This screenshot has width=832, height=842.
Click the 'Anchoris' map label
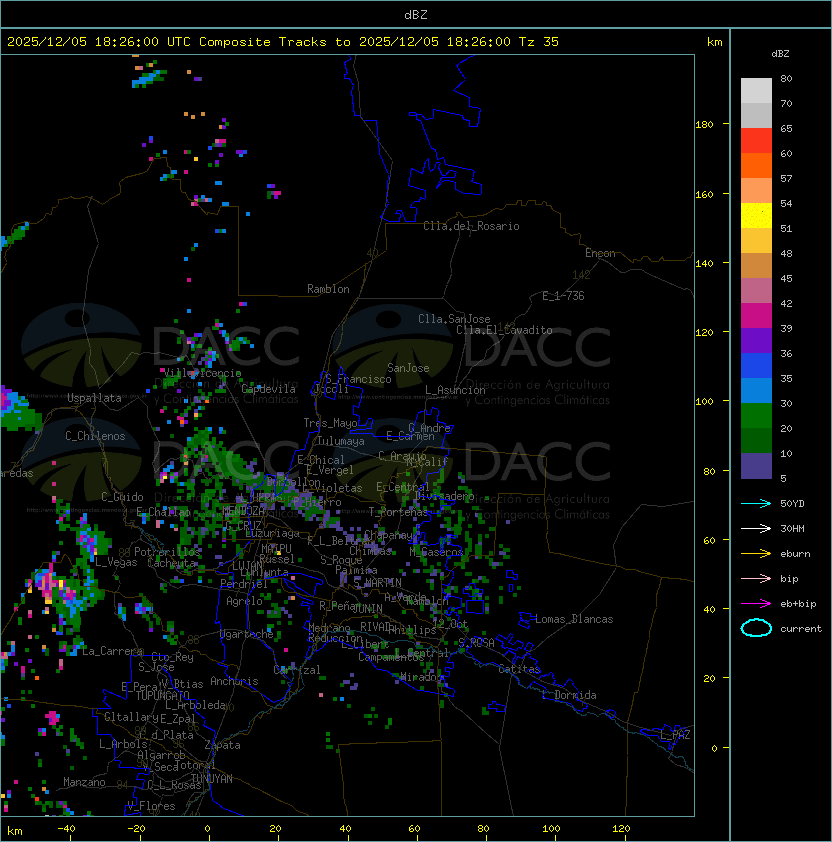click(x=234, y=681)
